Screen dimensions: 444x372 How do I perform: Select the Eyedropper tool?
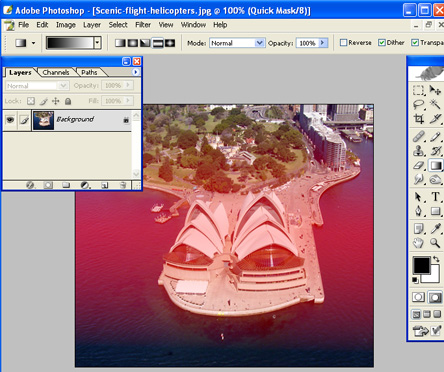coord(435,228)
